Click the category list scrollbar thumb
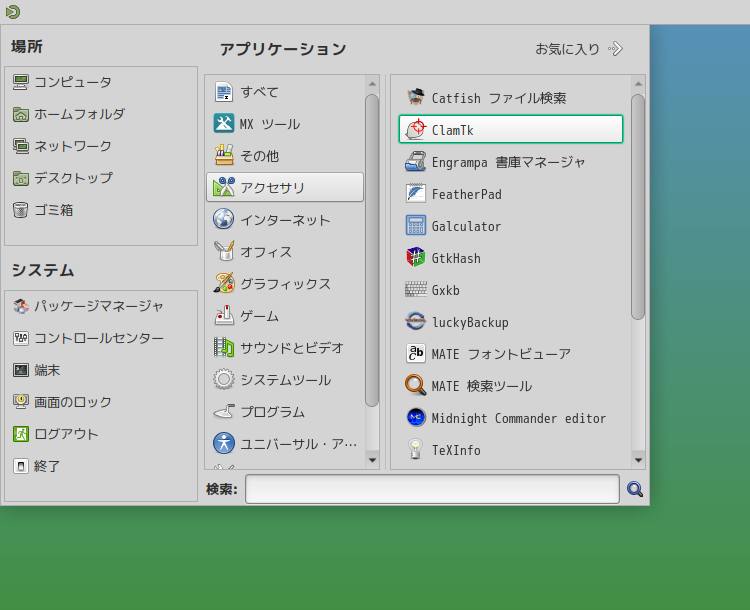750x610 pixels. [372, 250]
